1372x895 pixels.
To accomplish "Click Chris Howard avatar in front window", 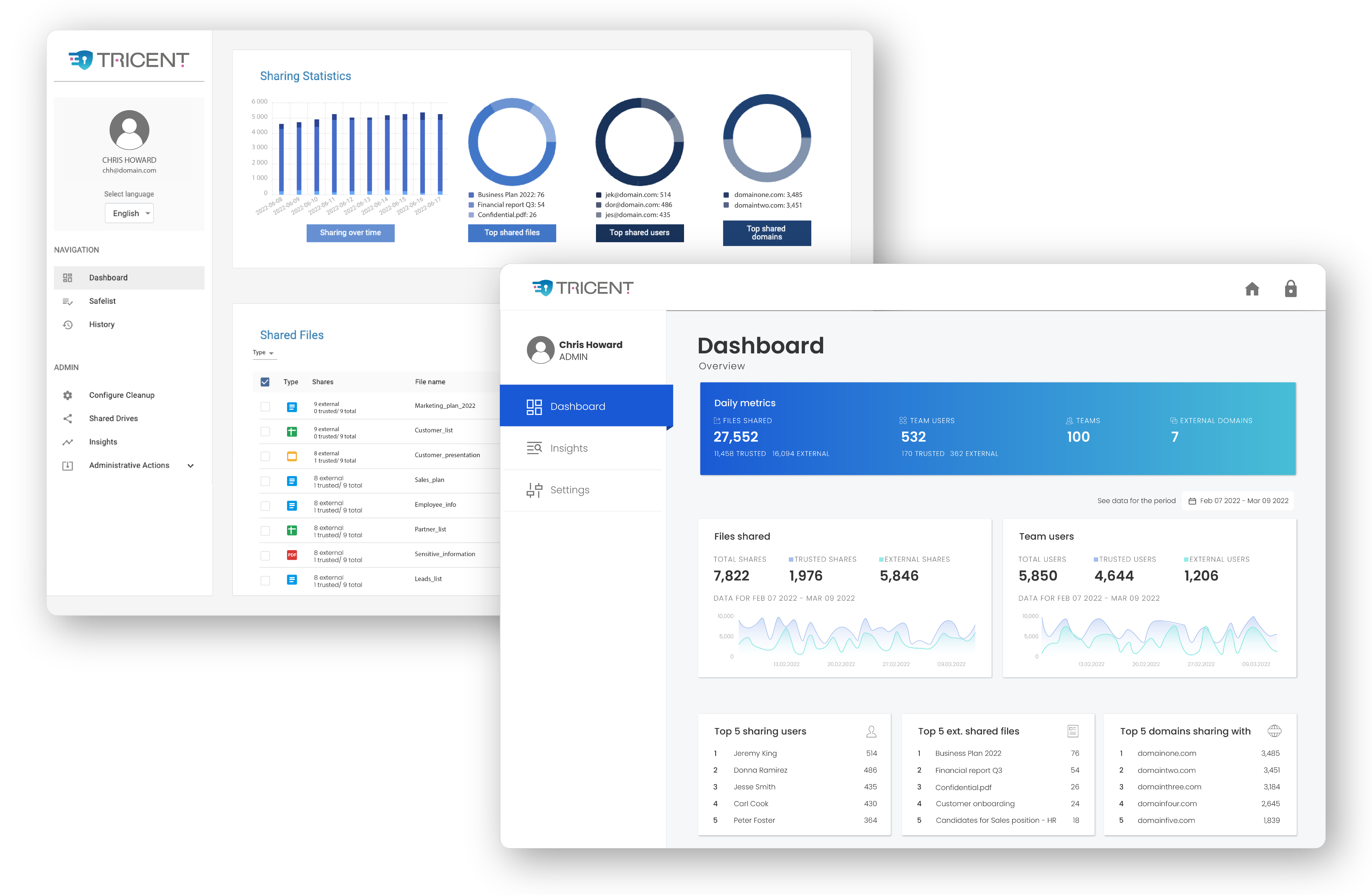I will tap(540, 350).
